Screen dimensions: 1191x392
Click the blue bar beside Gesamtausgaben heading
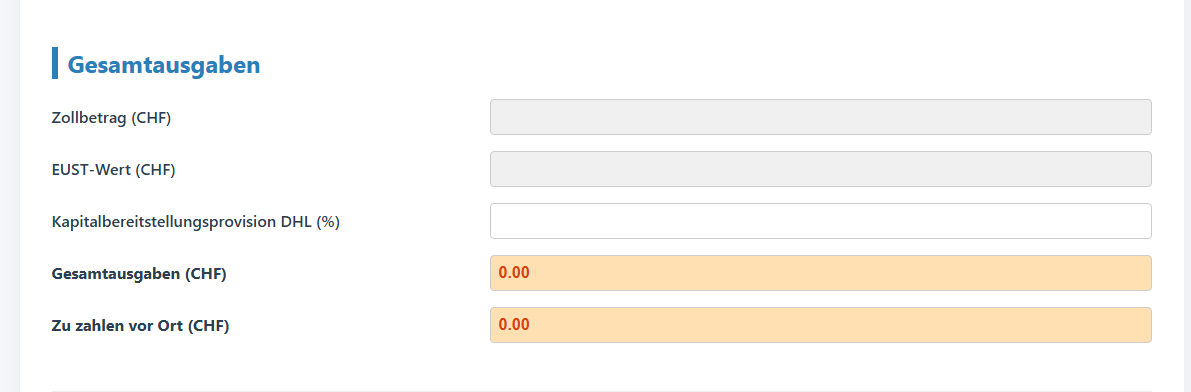[55, 62]
